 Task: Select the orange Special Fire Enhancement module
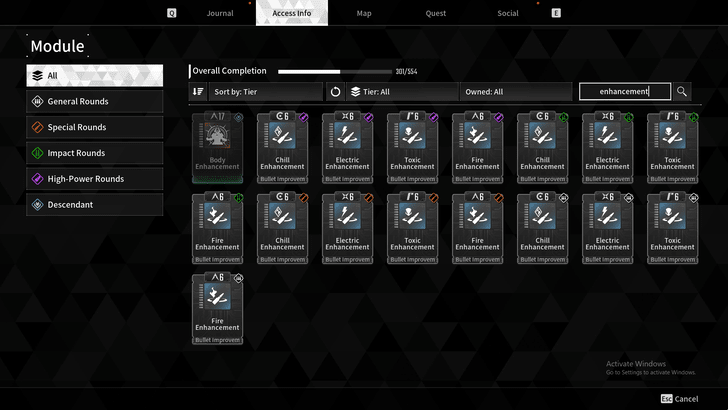coord(477,228)
